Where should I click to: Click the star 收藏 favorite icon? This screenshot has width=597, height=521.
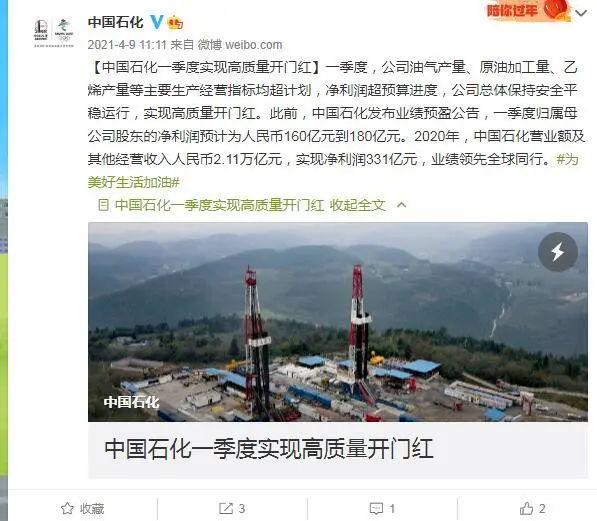coord(67,508)
